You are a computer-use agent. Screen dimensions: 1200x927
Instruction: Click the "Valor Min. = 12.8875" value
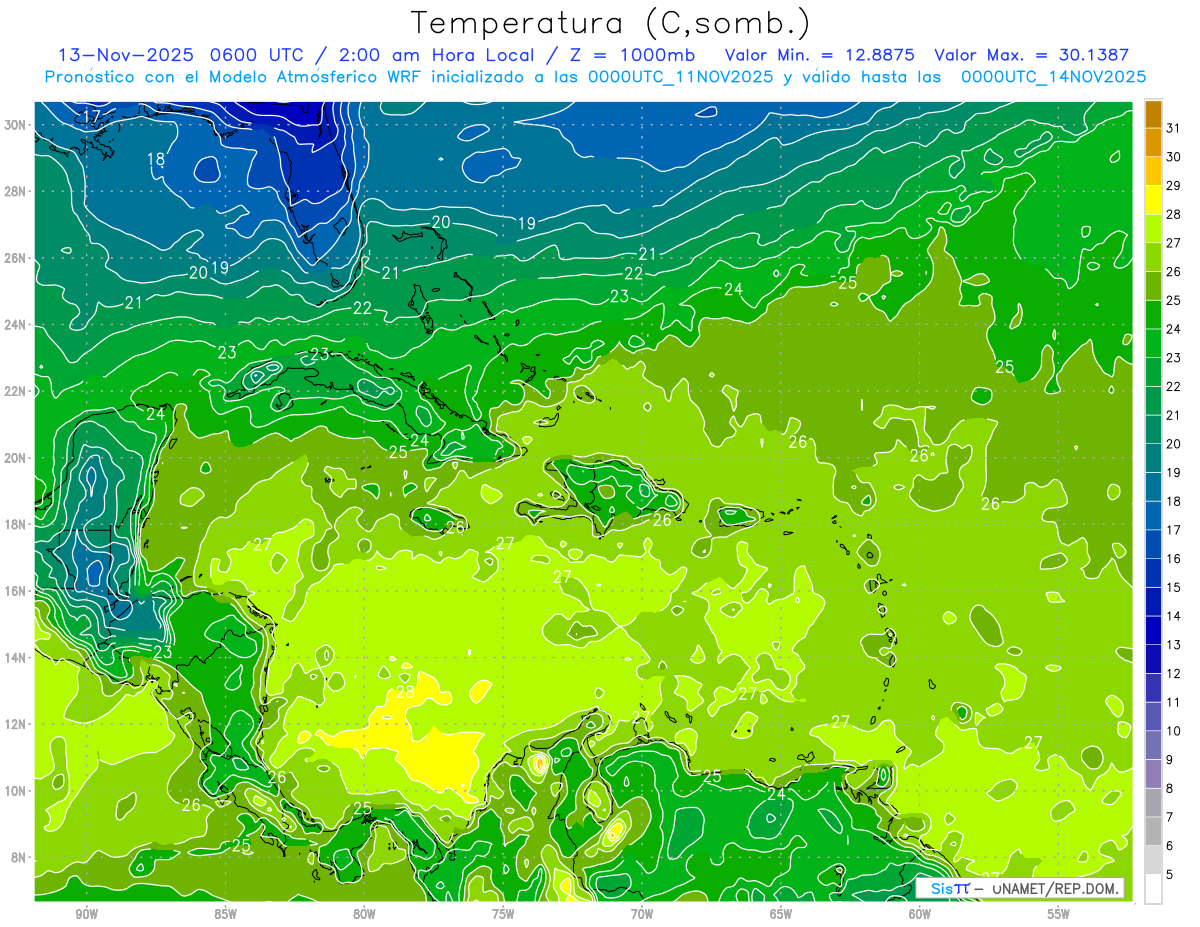[x=820, y=55]
